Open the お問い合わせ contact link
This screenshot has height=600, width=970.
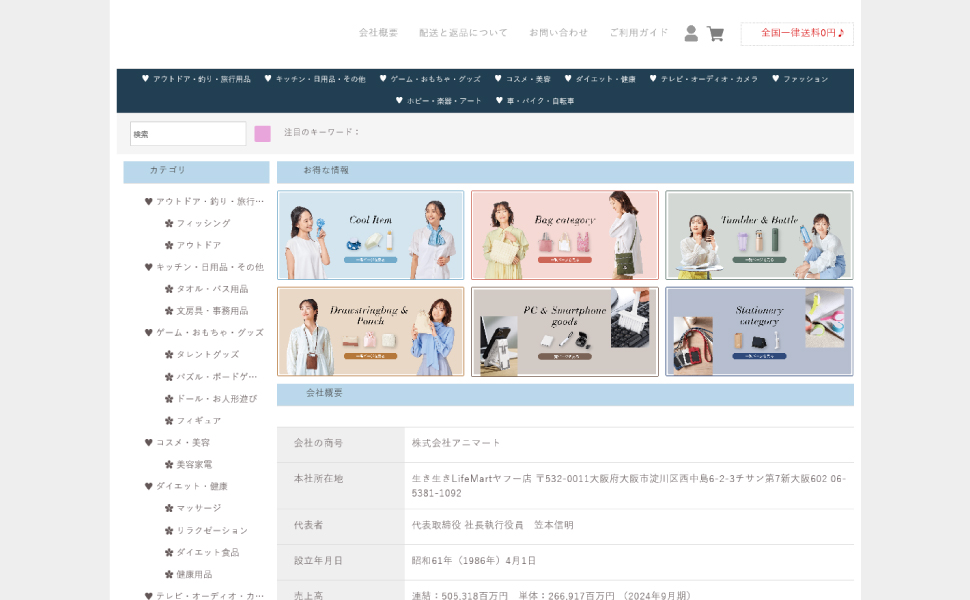point(558,33)
